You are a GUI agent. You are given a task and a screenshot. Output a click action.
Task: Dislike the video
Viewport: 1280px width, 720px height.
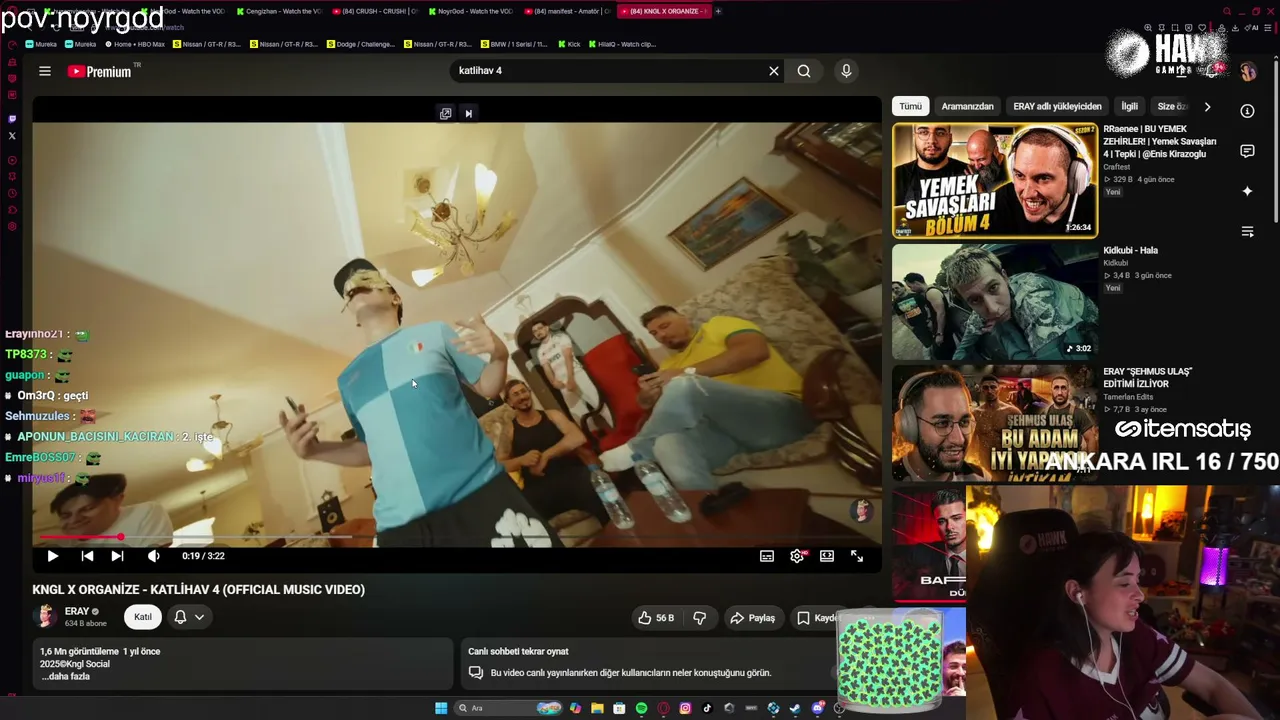[x=700, y=618]
